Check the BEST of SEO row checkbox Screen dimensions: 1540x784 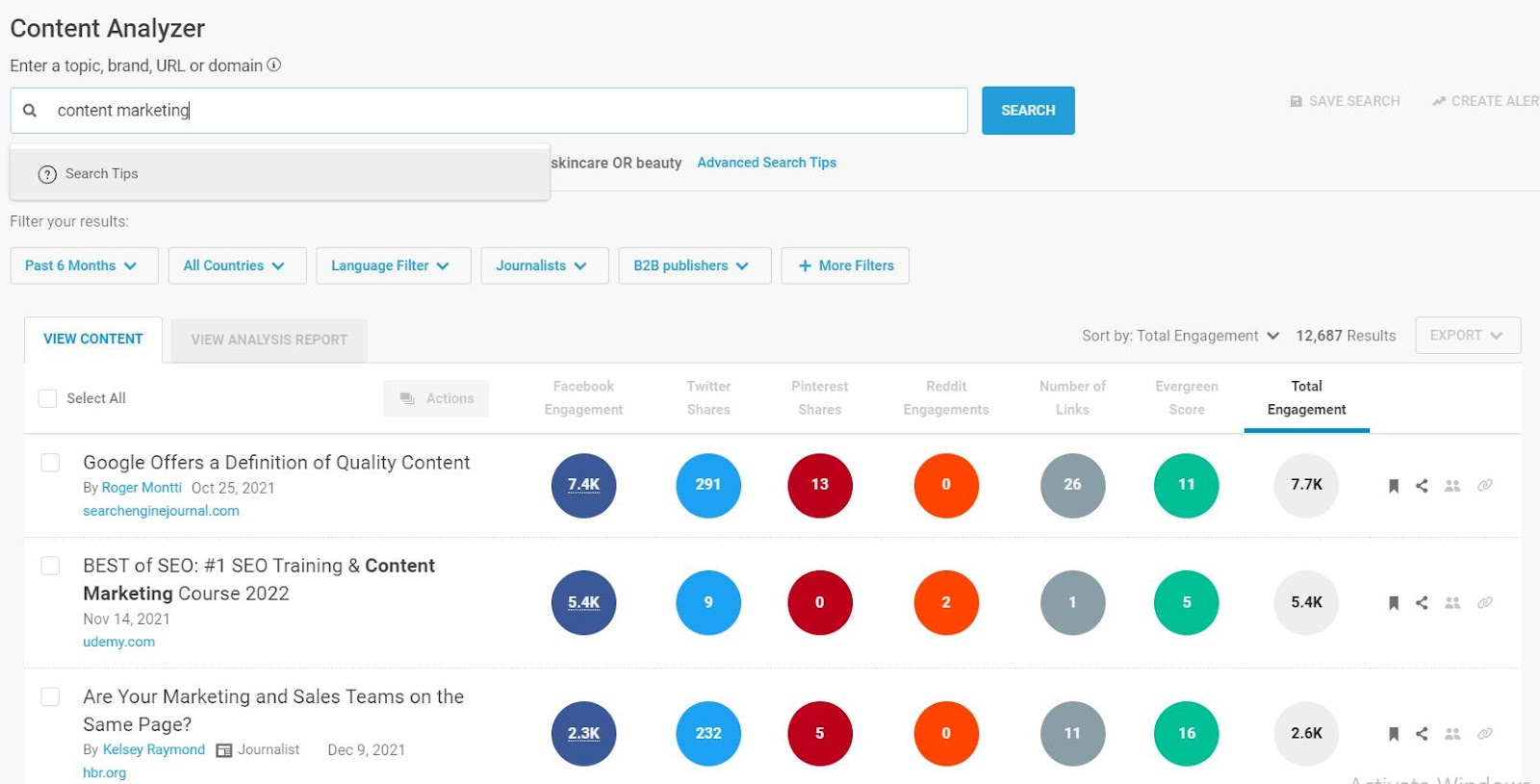click(50, 566)
